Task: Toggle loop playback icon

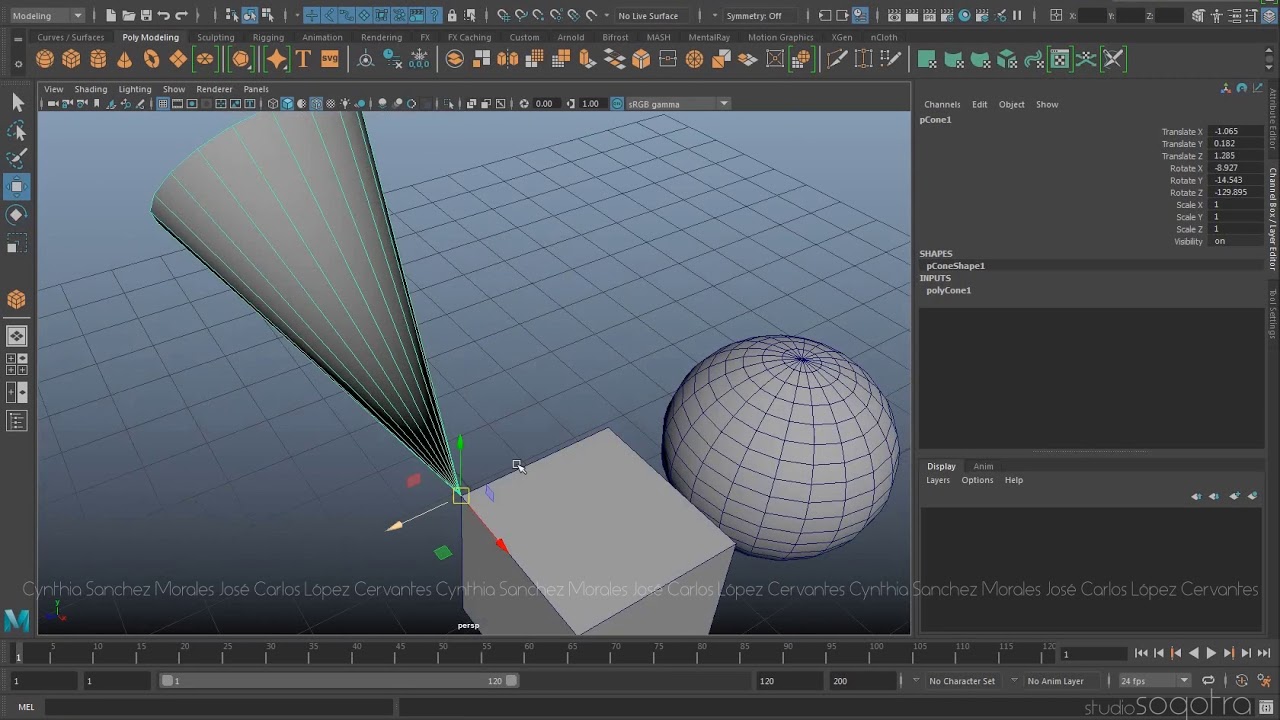Action: click(1208, 681)
